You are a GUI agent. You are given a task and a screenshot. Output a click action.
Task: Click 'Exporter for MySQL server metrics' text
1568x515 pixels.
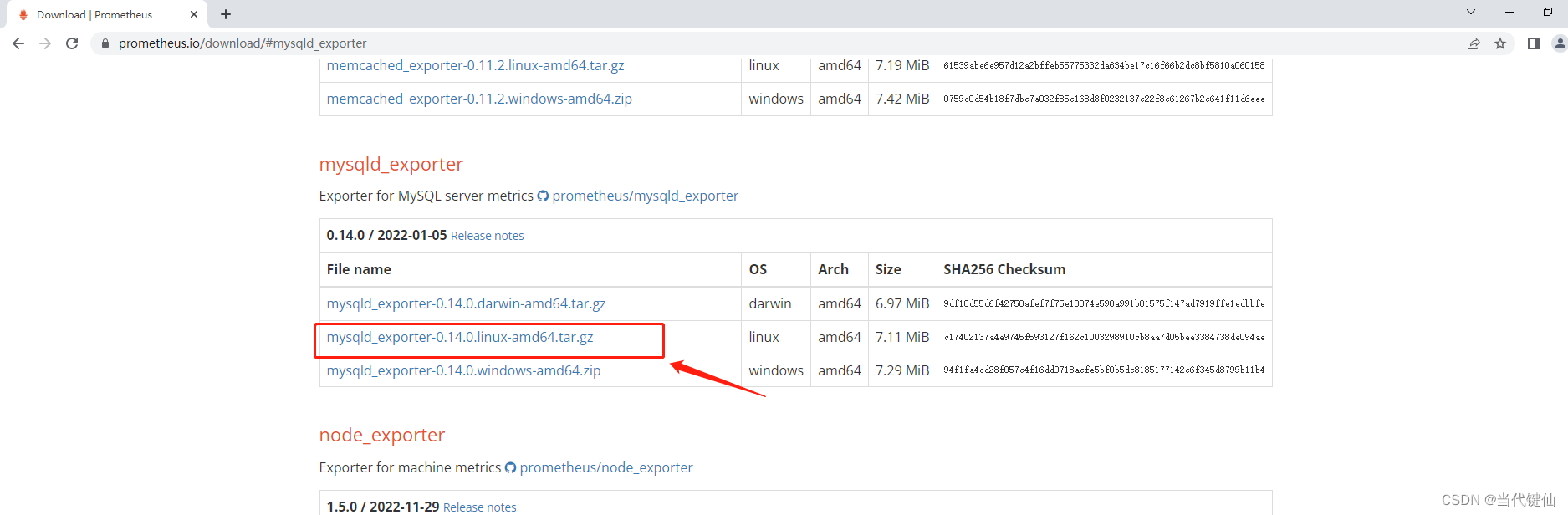(426, 196)
